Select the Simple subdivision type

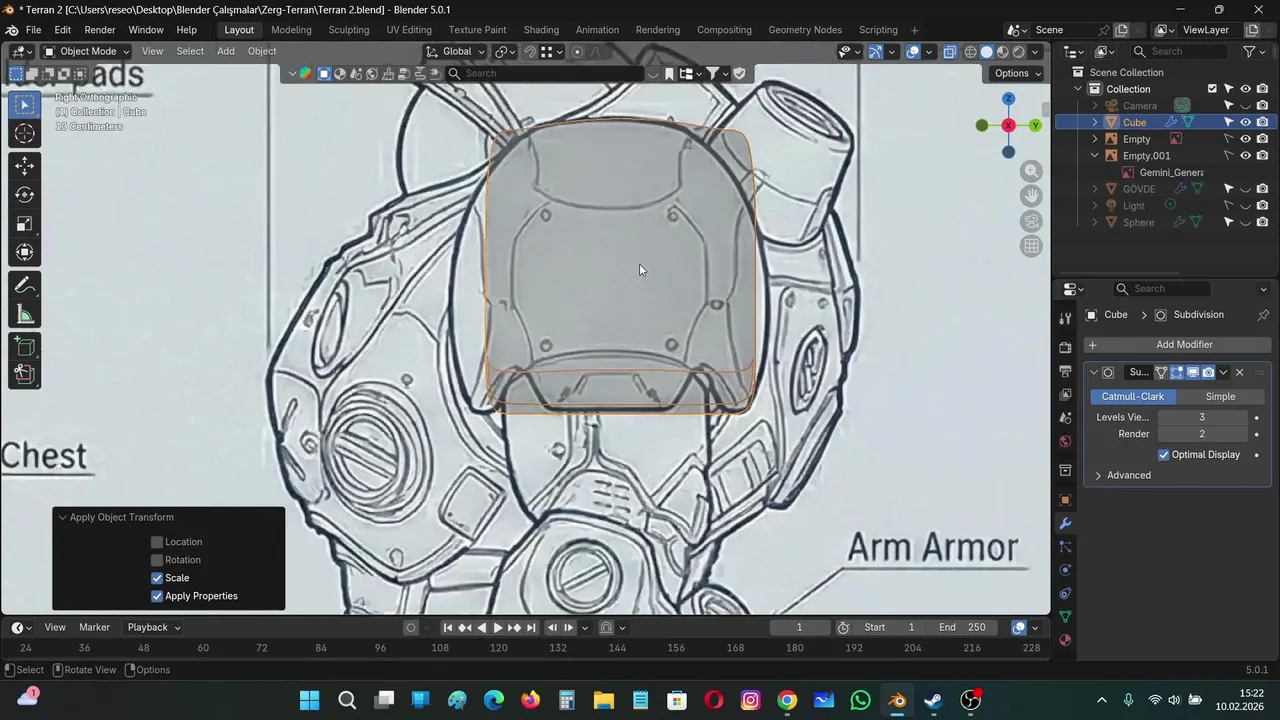pyautogui.click(x=1220, y=397)
